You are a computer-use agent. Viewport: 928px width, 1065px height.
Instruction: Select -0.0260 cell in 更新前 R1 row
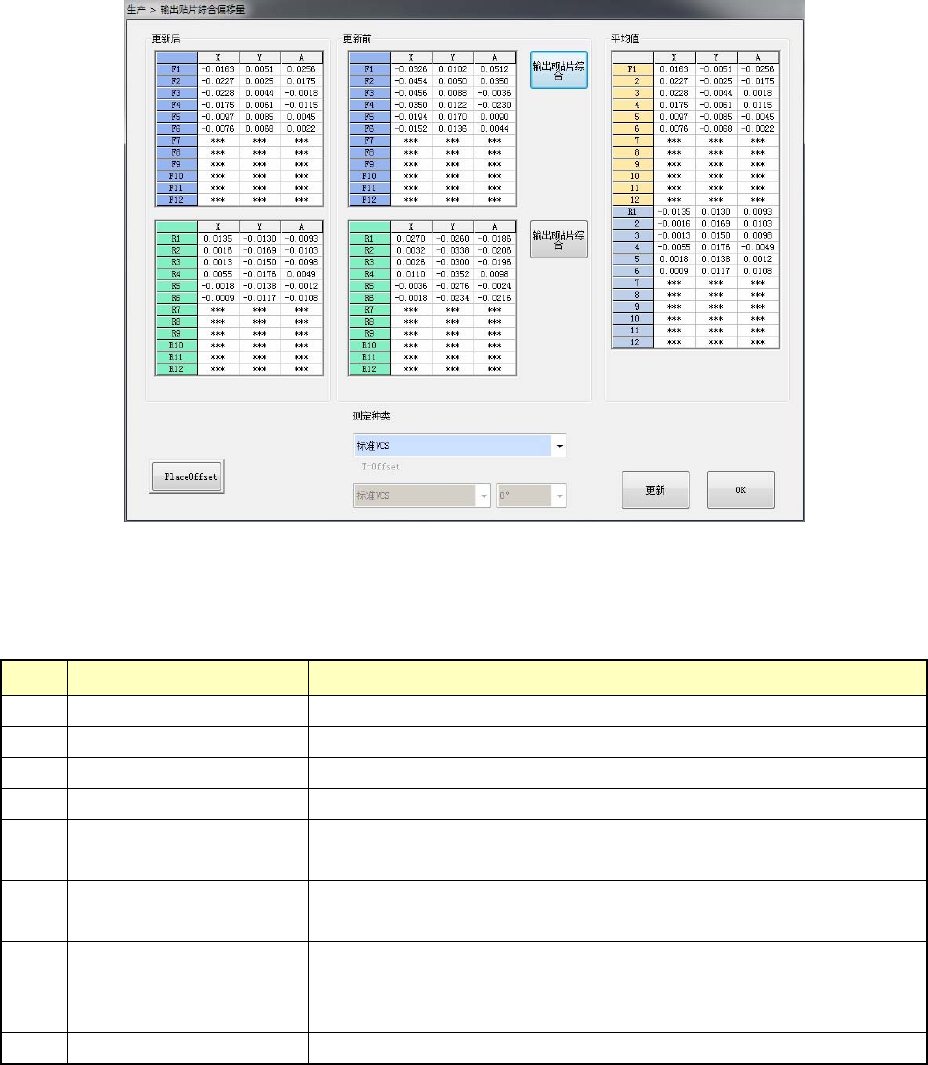[452, 239]
